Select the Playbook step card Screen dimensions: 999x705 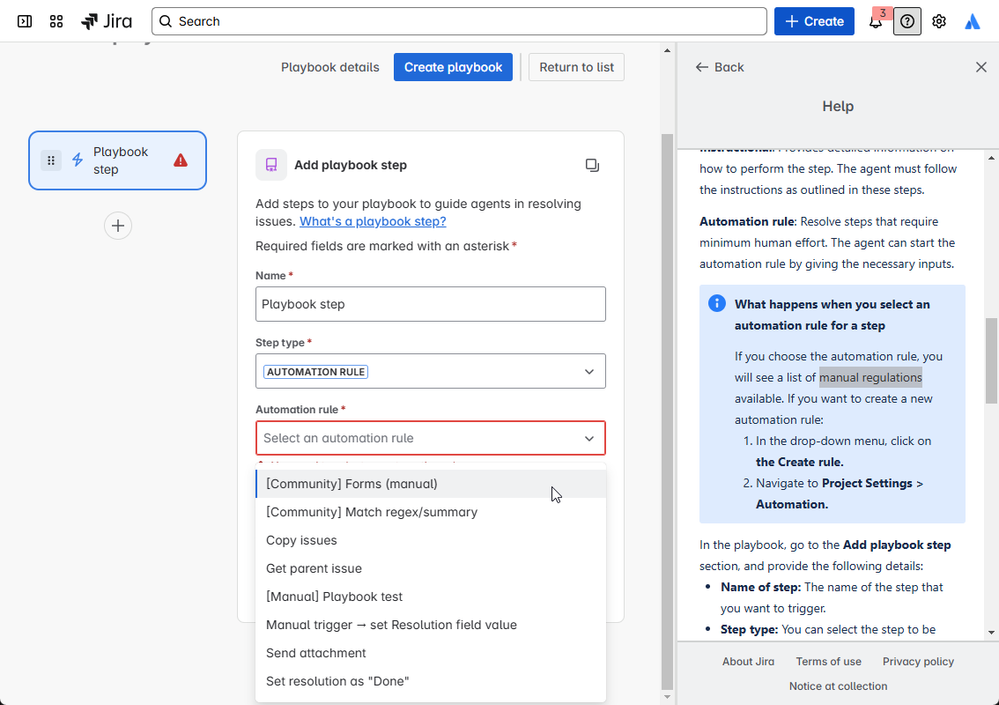coord(117,160)
